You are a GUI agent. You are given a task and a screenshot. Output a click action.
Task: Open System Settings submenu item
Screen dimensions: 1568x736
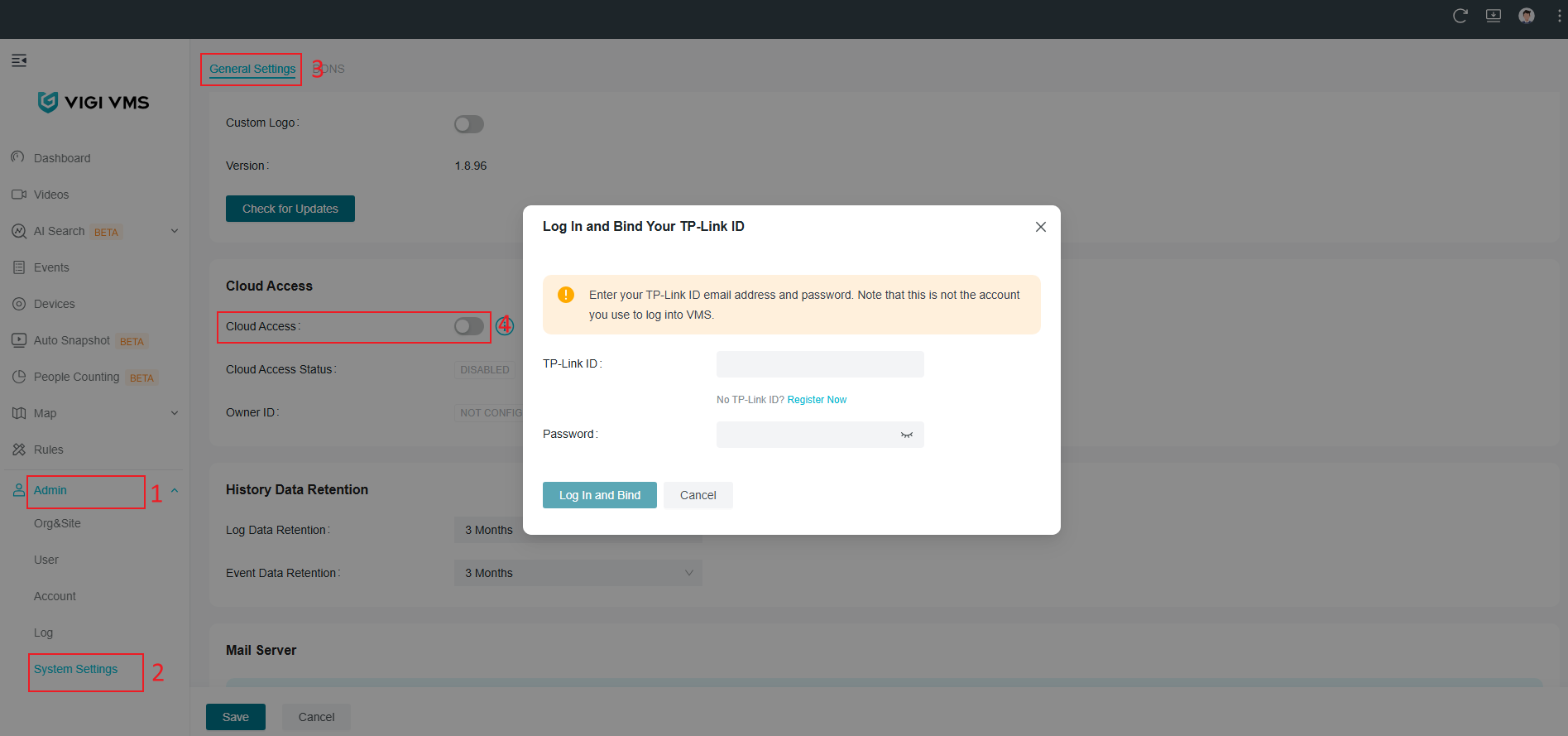point(75,669)
